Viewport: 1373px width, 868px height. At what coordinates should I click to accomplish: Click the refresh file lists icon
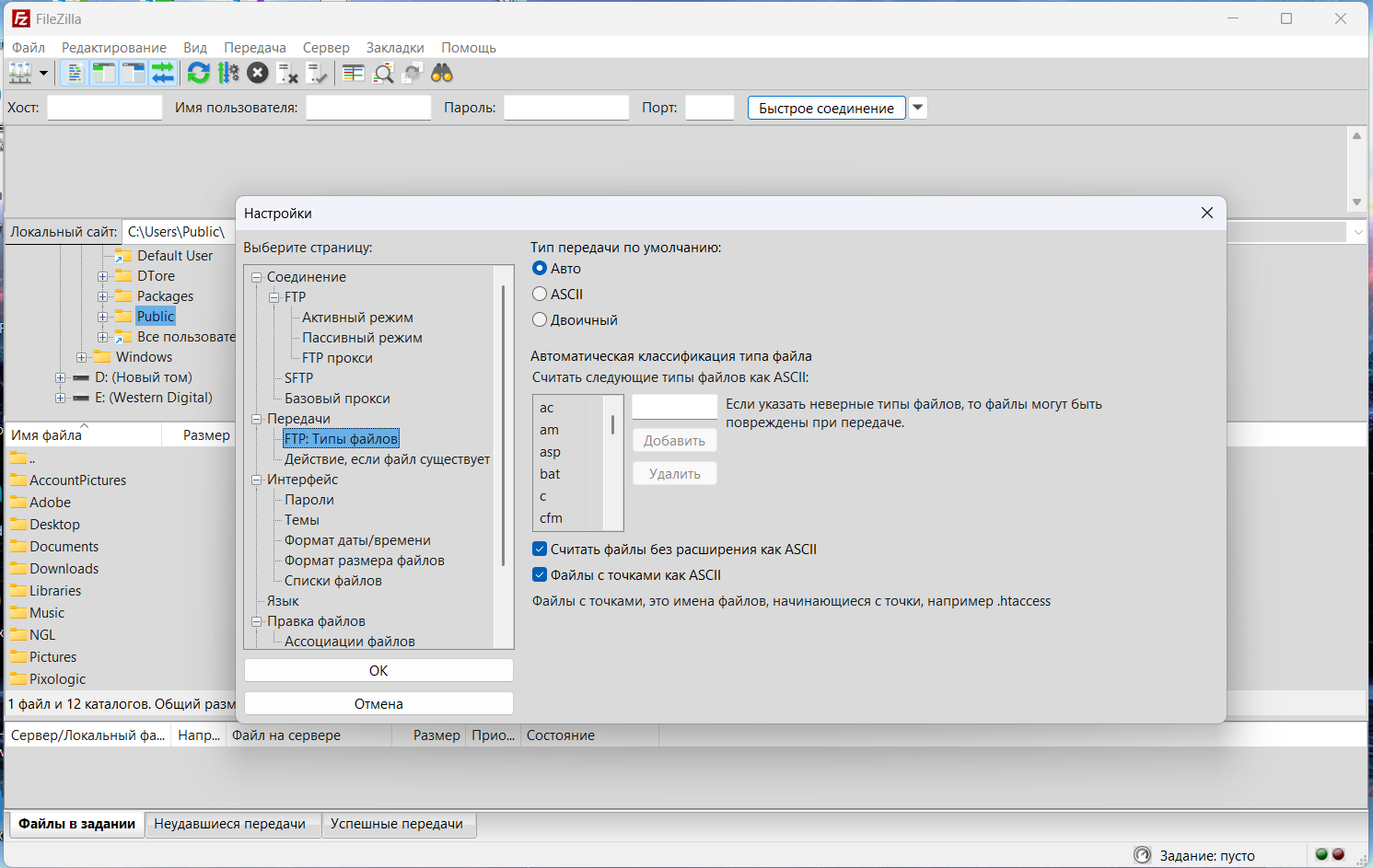click(198, 73)
